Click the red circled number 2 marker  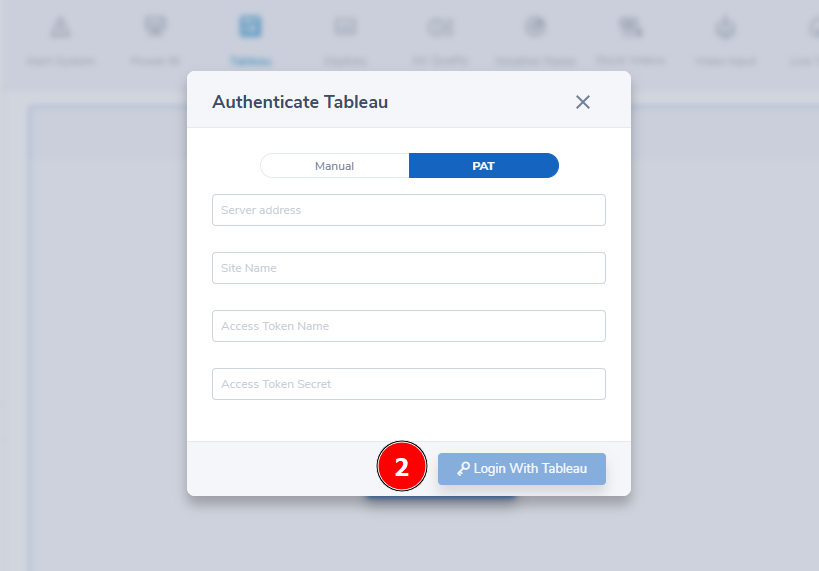(x=402, y=466)
